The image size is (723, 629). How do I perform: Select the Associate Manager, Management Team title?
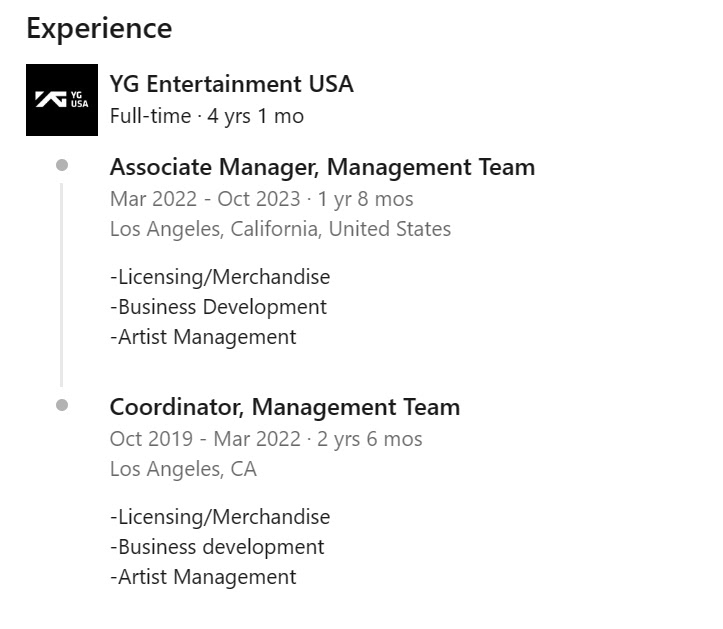point(322,167)
